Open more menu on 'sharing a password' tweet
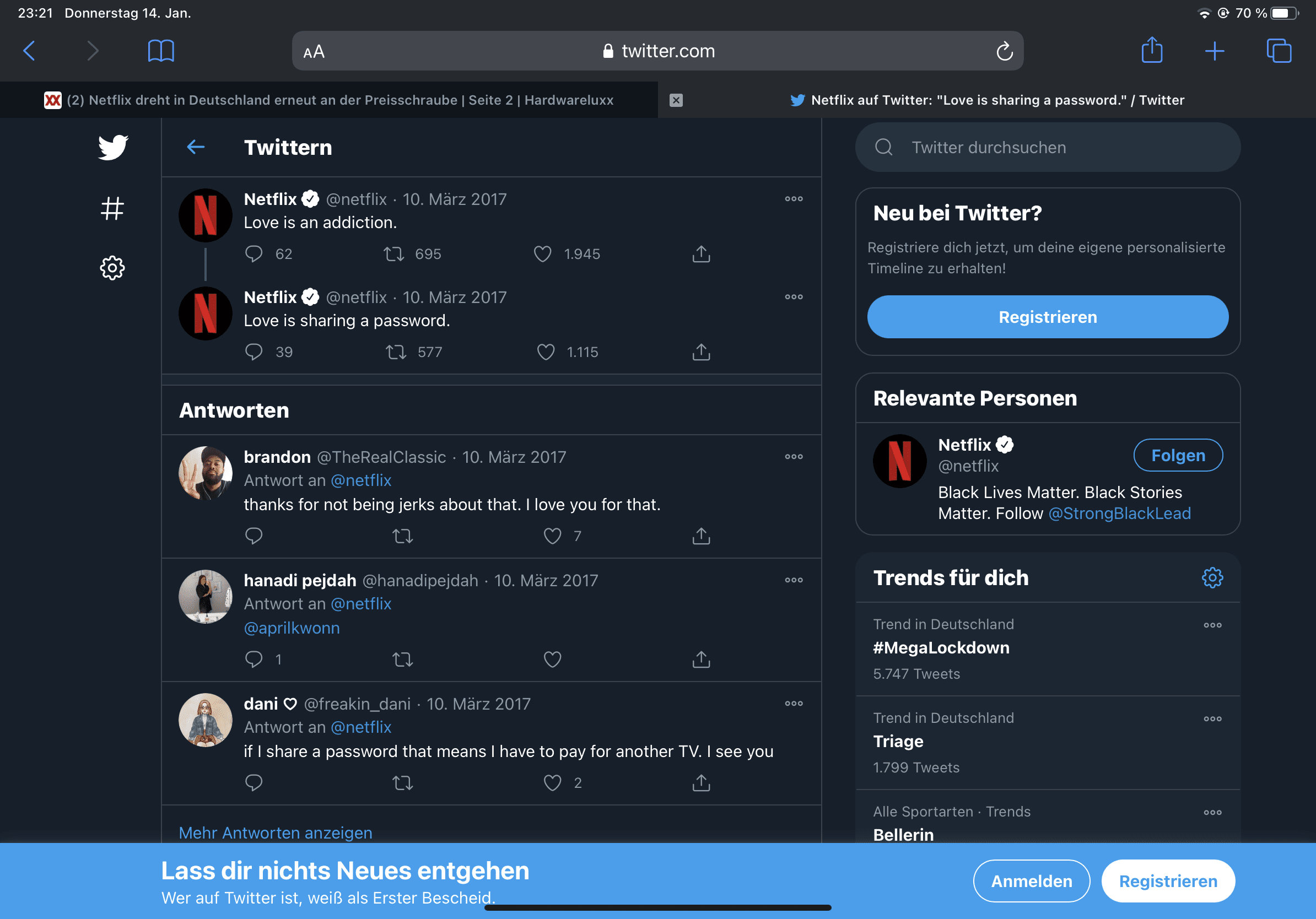The image size is (1316, 919). (x=794, y=297)
